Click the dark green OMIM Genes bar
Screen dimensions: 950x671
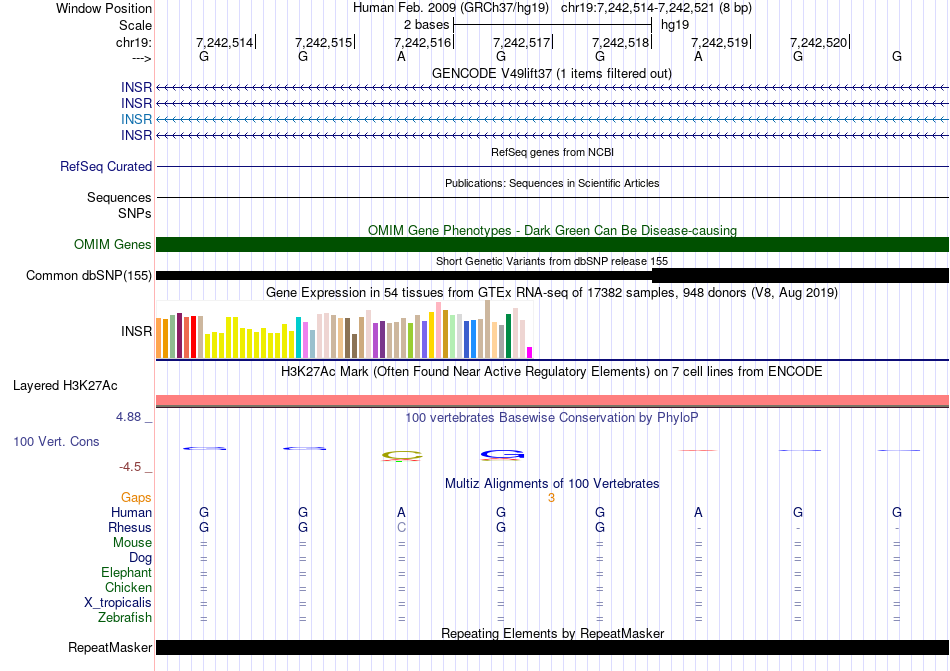pos(552,245)
